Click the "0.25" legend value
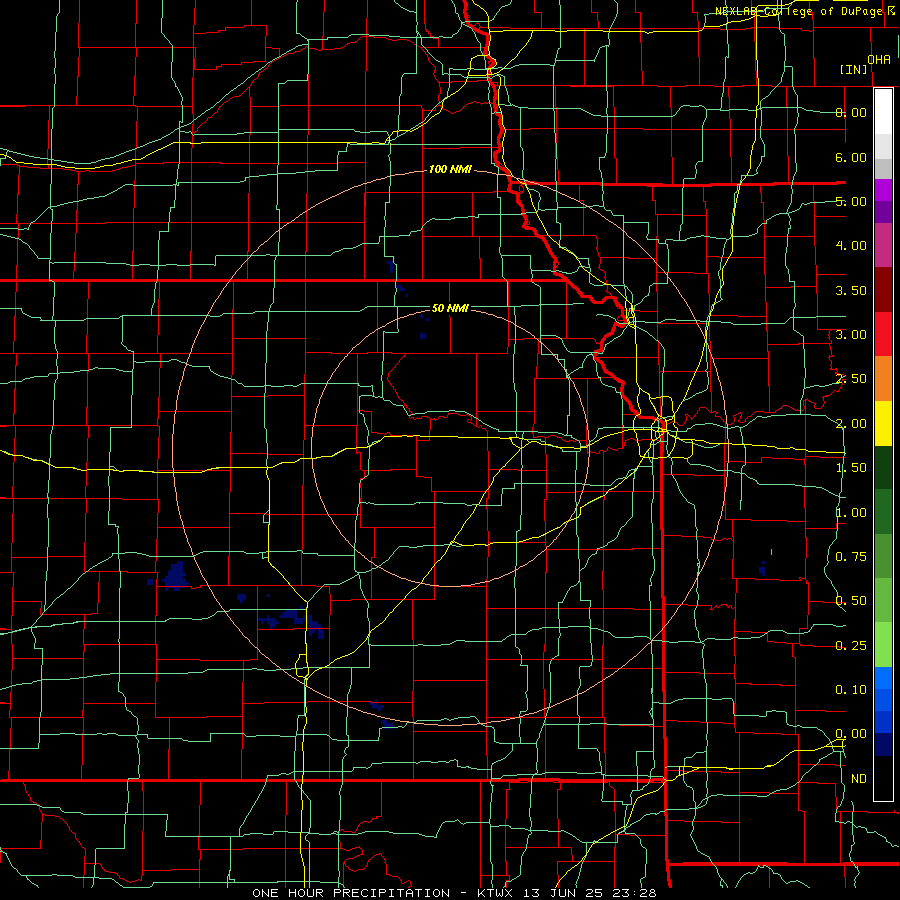This screenshot has height=900, width=900. click(851, 646)
